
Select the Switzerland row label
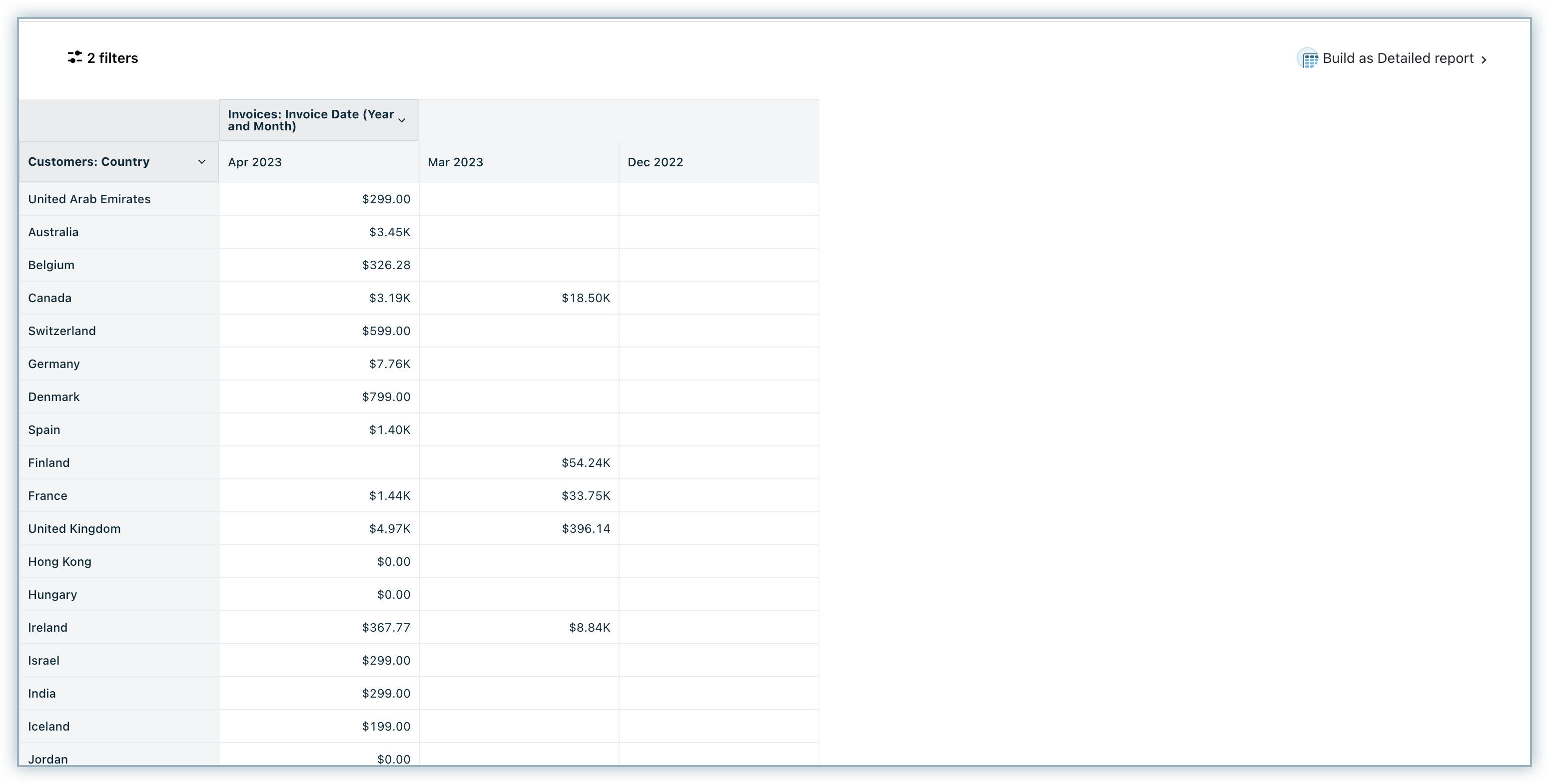[x=62, y=331]
